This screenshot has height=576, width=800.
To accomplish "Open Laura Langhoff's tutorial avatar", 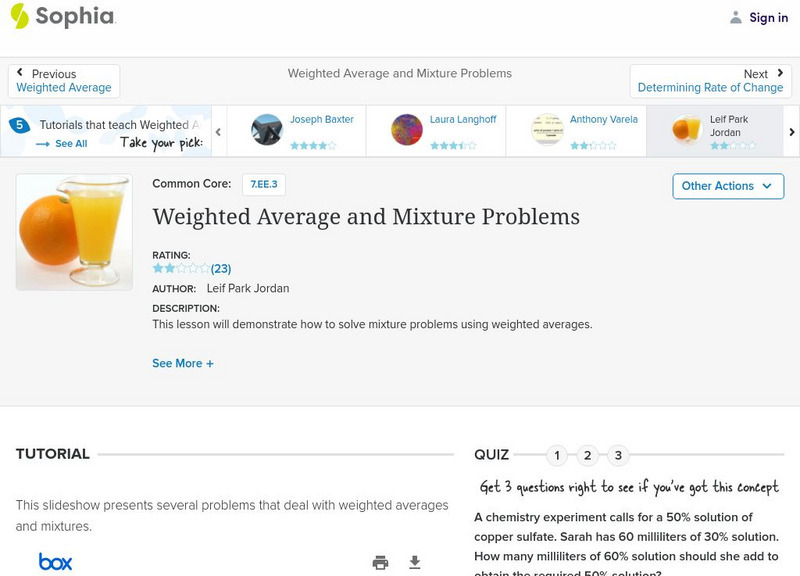I will pos(407,130).
